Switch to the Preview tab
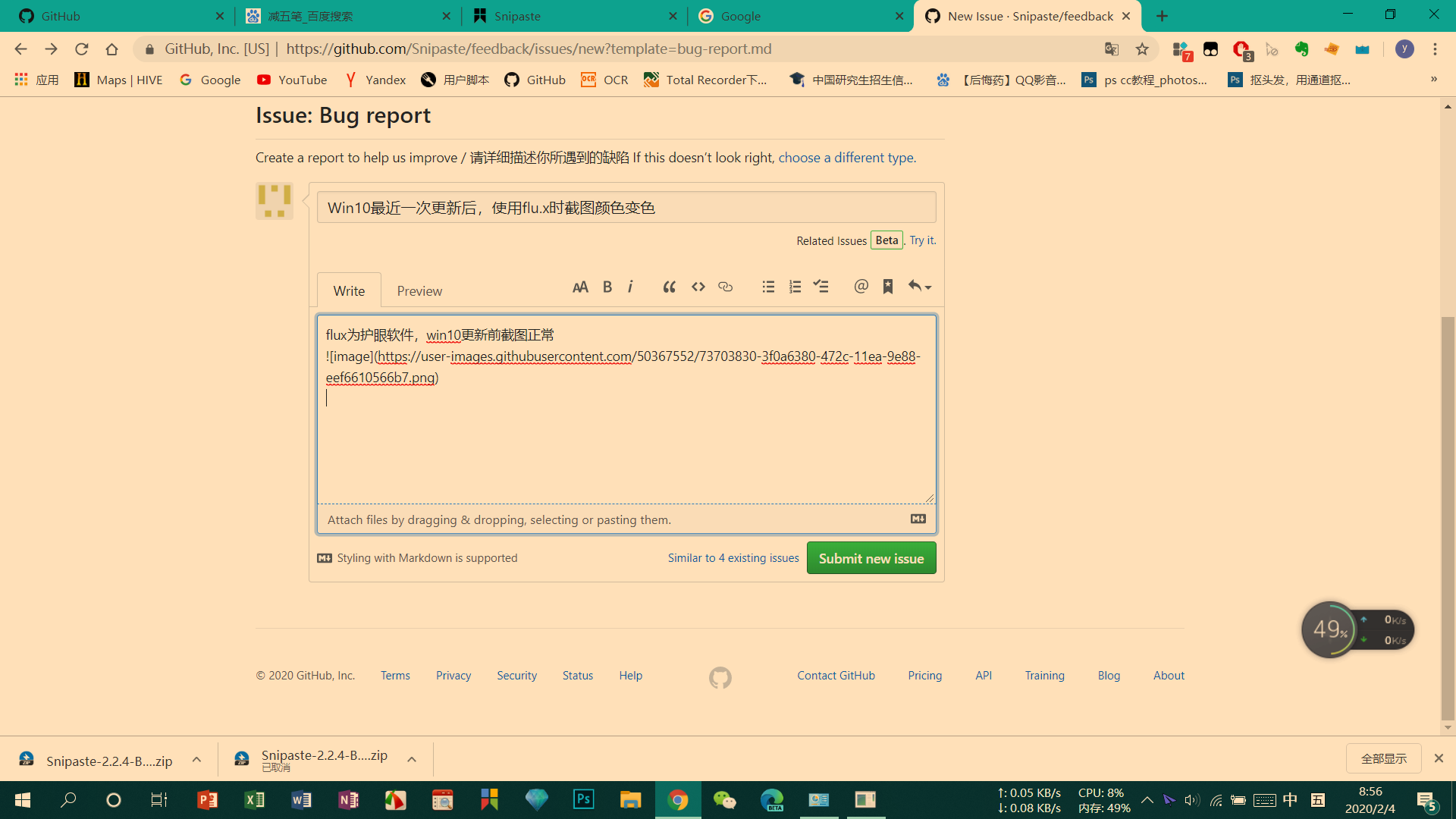The height and width of the screenshot is (819, 1456). pyautogui.click(x=419, y=290)
